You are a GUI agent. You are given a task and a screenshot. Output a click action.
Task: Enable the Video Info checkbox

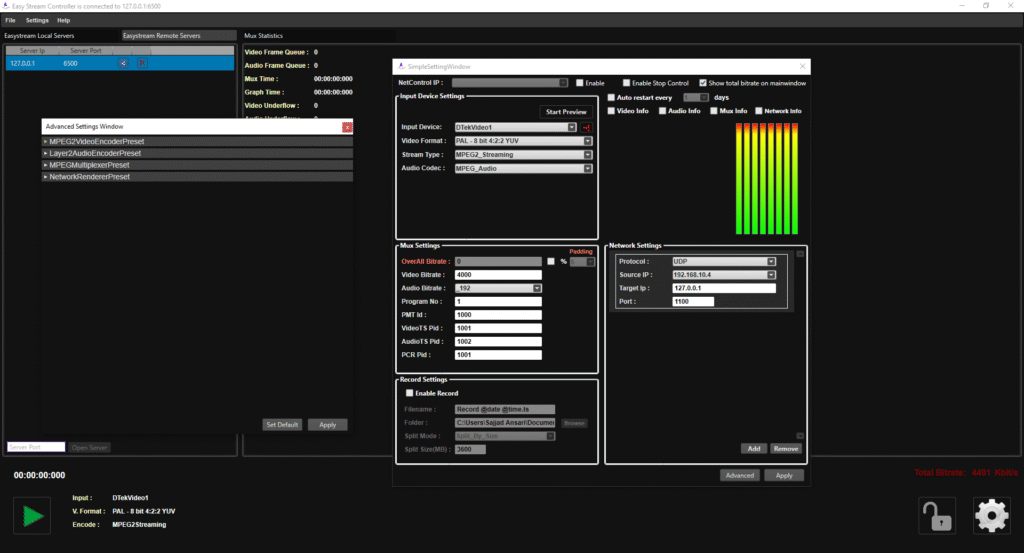coord(611,111)
